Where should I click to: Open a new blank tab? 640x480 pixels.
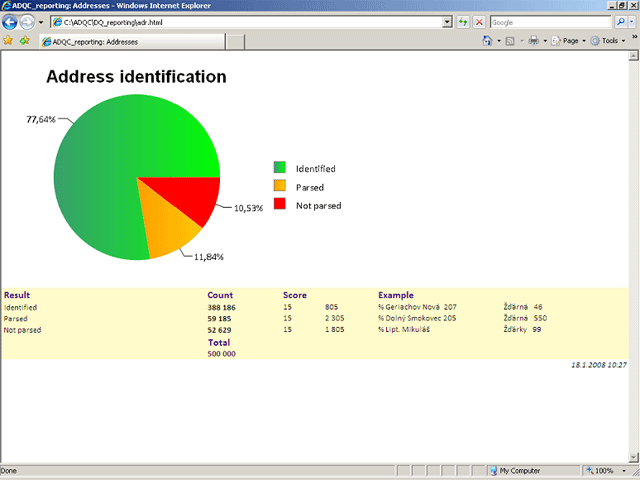click(x=236, y=42)
